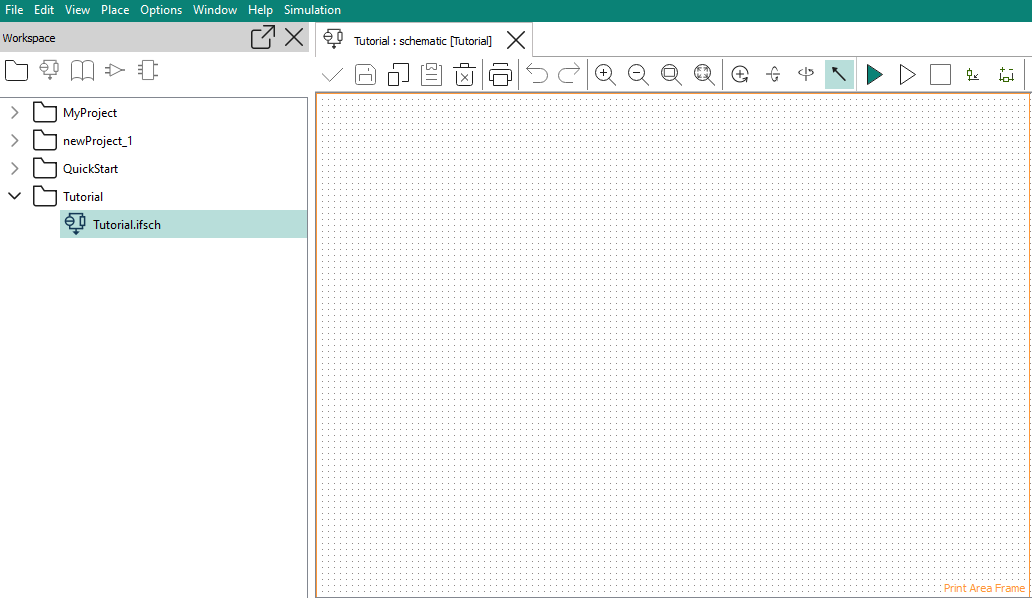Open the Edit menu
Image resolution: width=1032 pixels, height=598 pixels.
point(44,10)
